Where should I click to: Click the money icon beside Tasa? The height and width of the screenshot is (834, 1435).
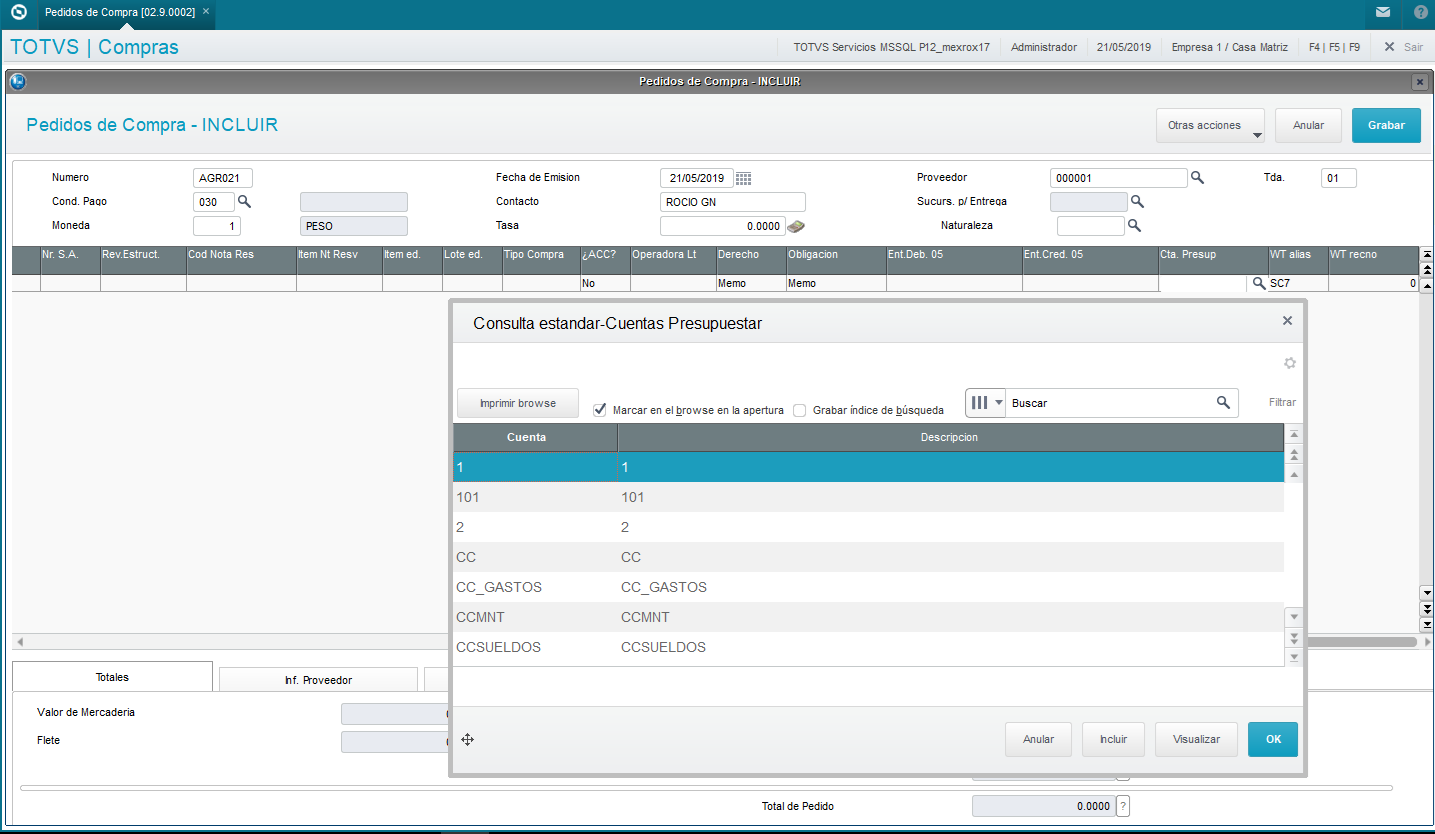[796, 226]
